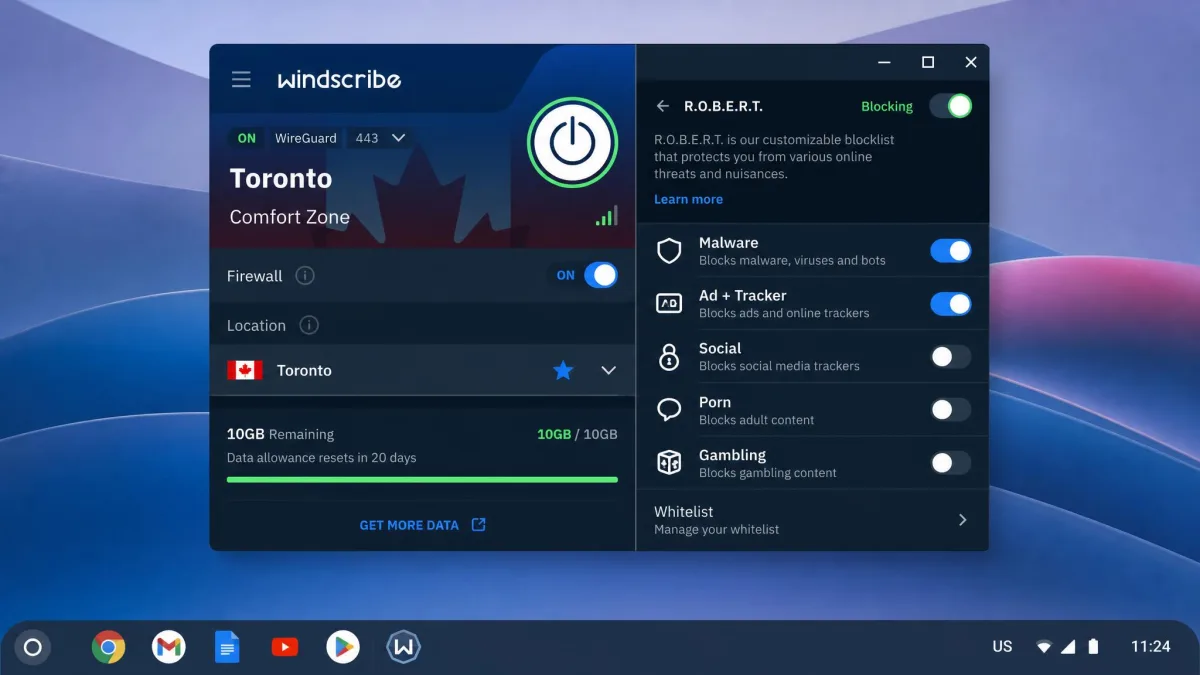
Task: Minimize the Windscribe window
Action: tap(884, 62)
